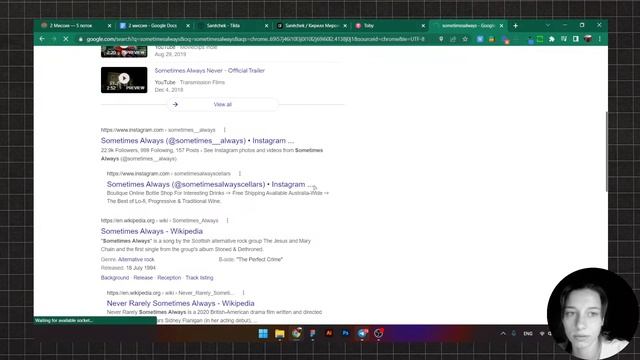Bookmark this page with the star icon

[x=465, y=39]
